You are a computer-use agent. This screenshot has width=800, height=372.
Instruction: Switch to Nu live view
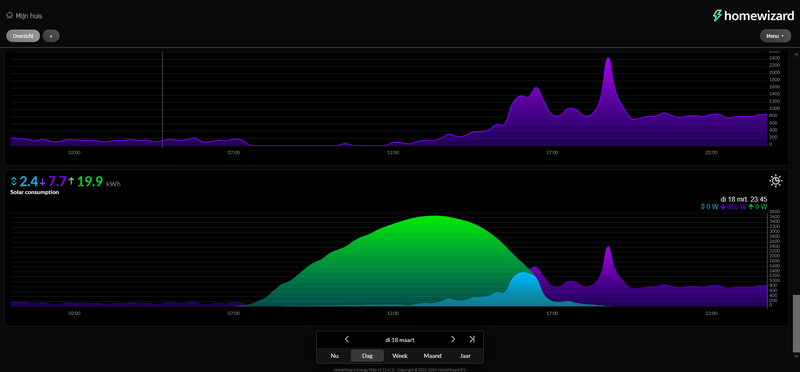[x=334, y=356]
